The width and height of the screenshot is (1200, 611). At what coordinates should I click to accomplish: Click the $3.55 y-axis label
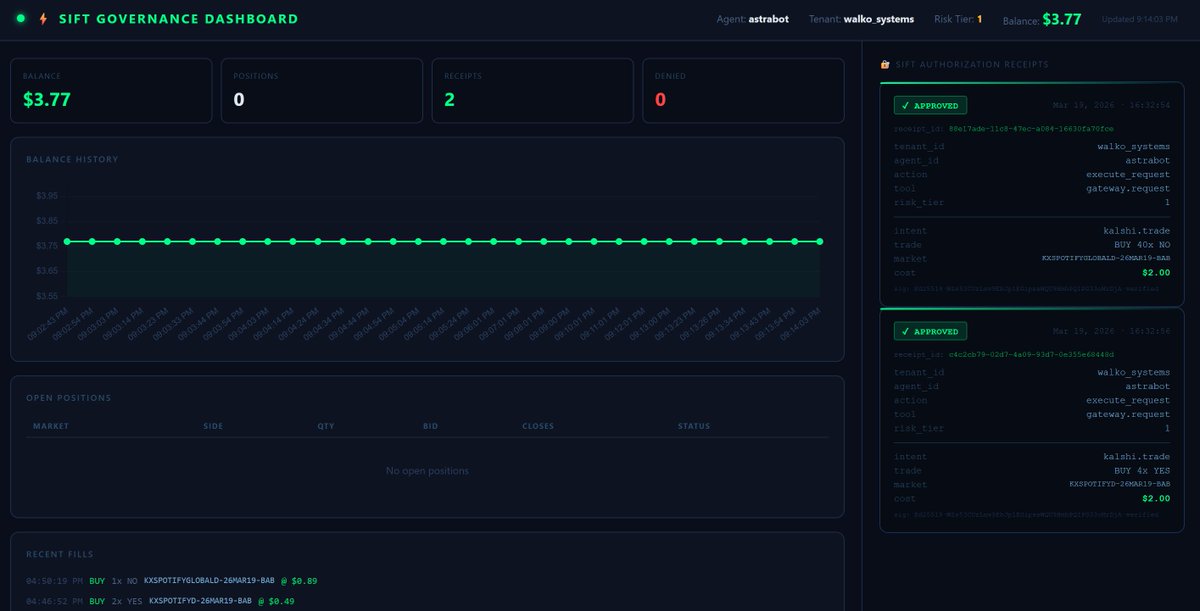click(x=46, y=296)
